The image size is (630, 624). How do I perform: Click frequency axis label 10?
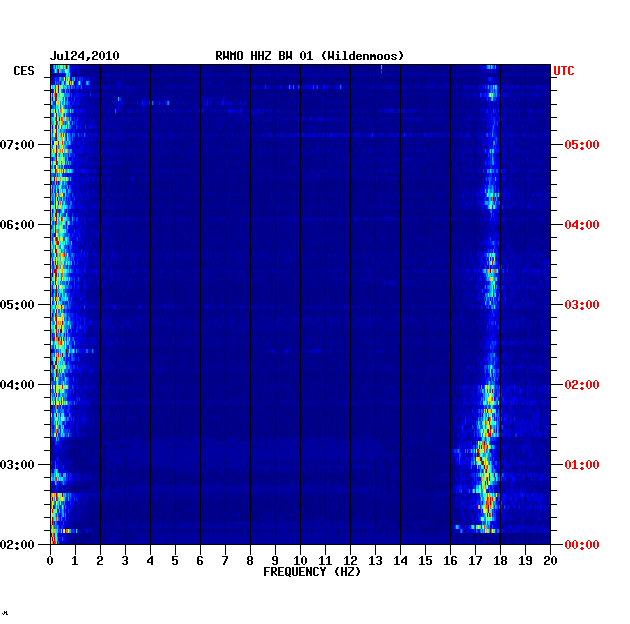coord(300,561)
